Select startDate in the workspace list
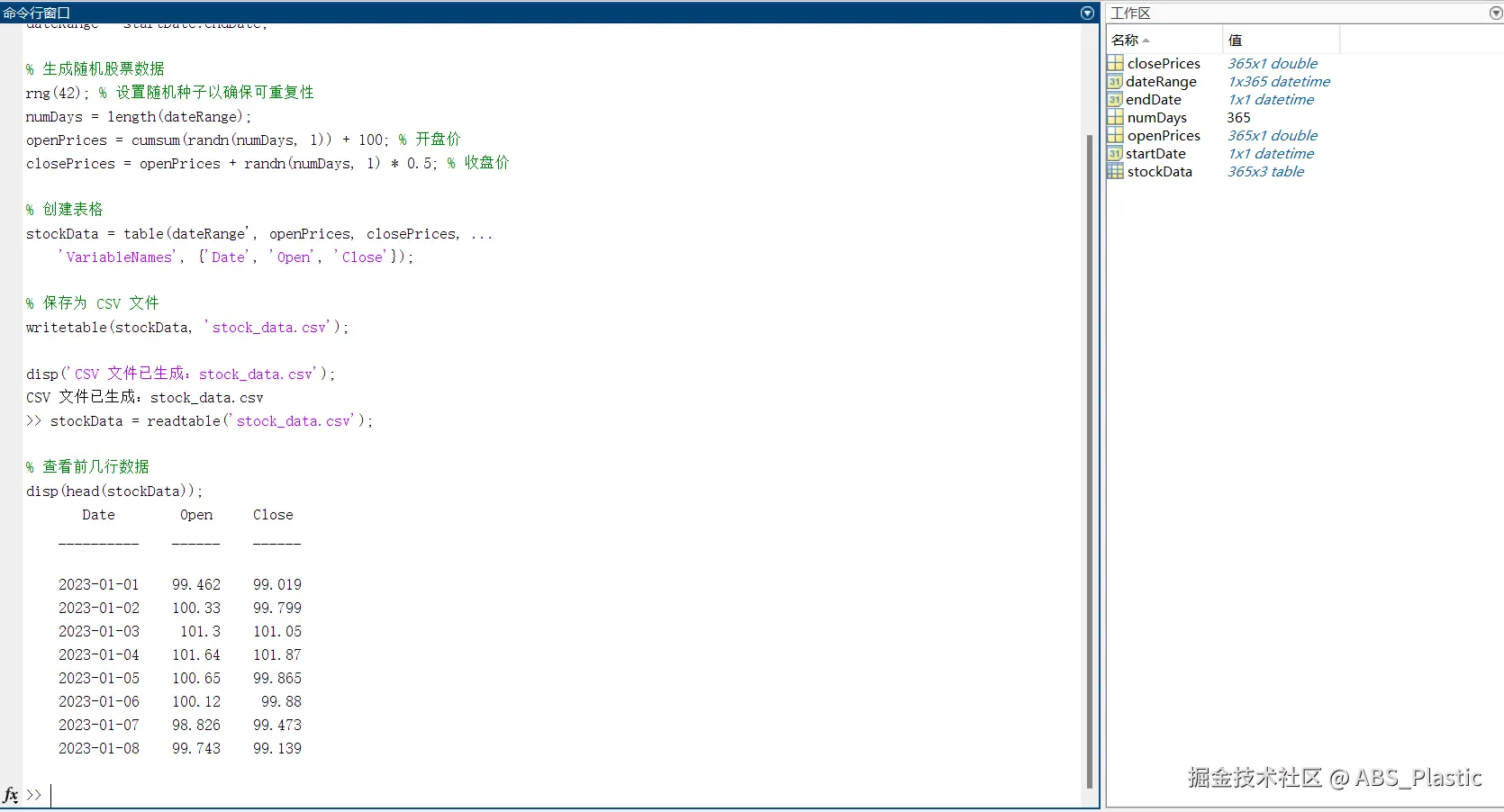The image size is (1504, 812). click(1155, 153)
